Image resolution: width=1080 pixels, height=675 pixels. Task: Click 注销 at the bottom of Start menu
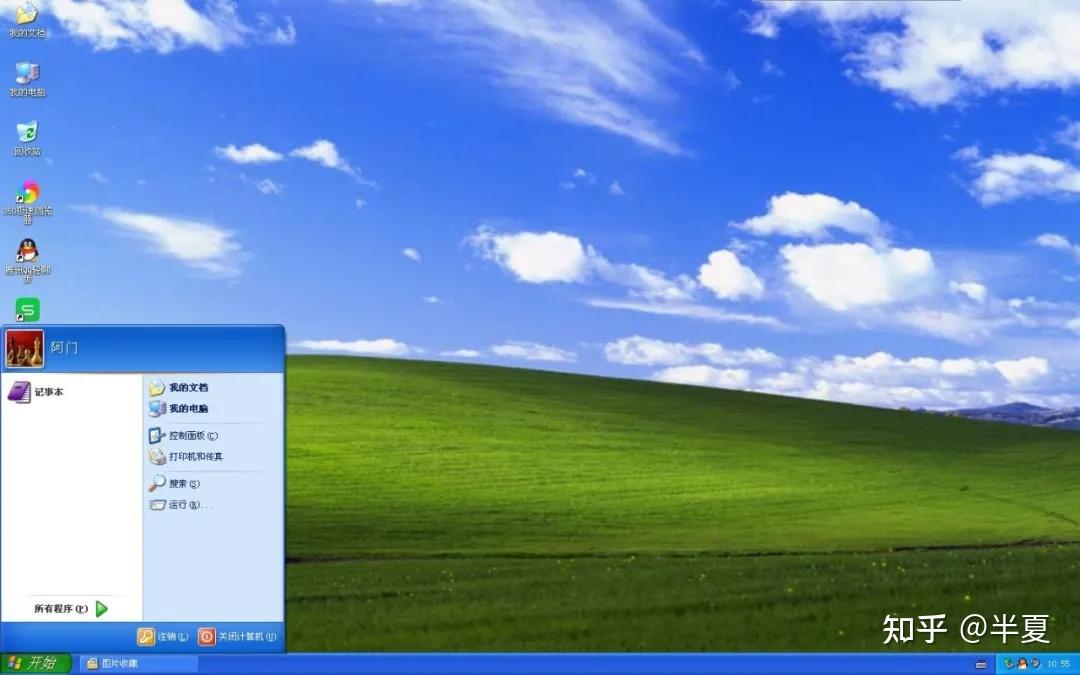click(x=165, y=635)
